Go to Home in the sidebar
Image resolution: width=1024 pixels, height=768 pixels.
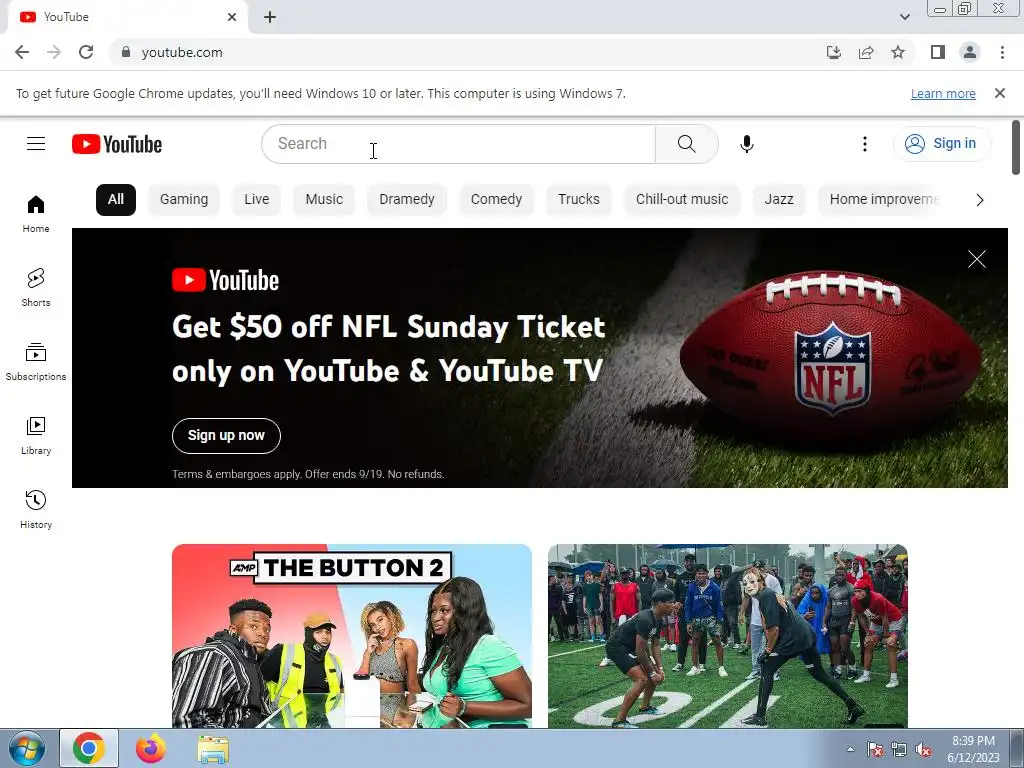[x=36, y=214]
